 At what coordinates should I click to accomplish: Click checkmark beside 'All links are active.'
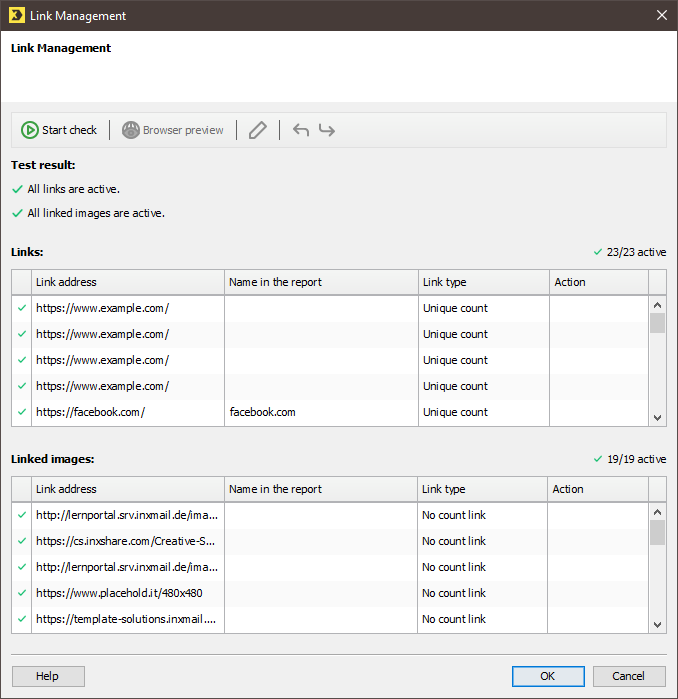click(17, 189)
